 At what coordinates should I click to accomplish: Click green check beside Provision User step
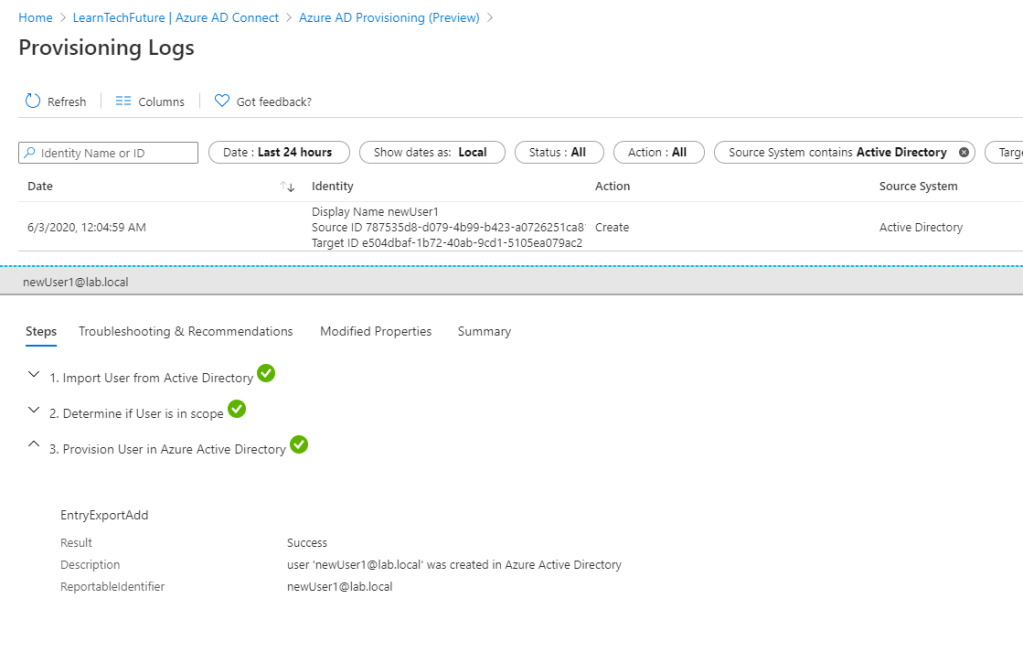coord(299,445)
